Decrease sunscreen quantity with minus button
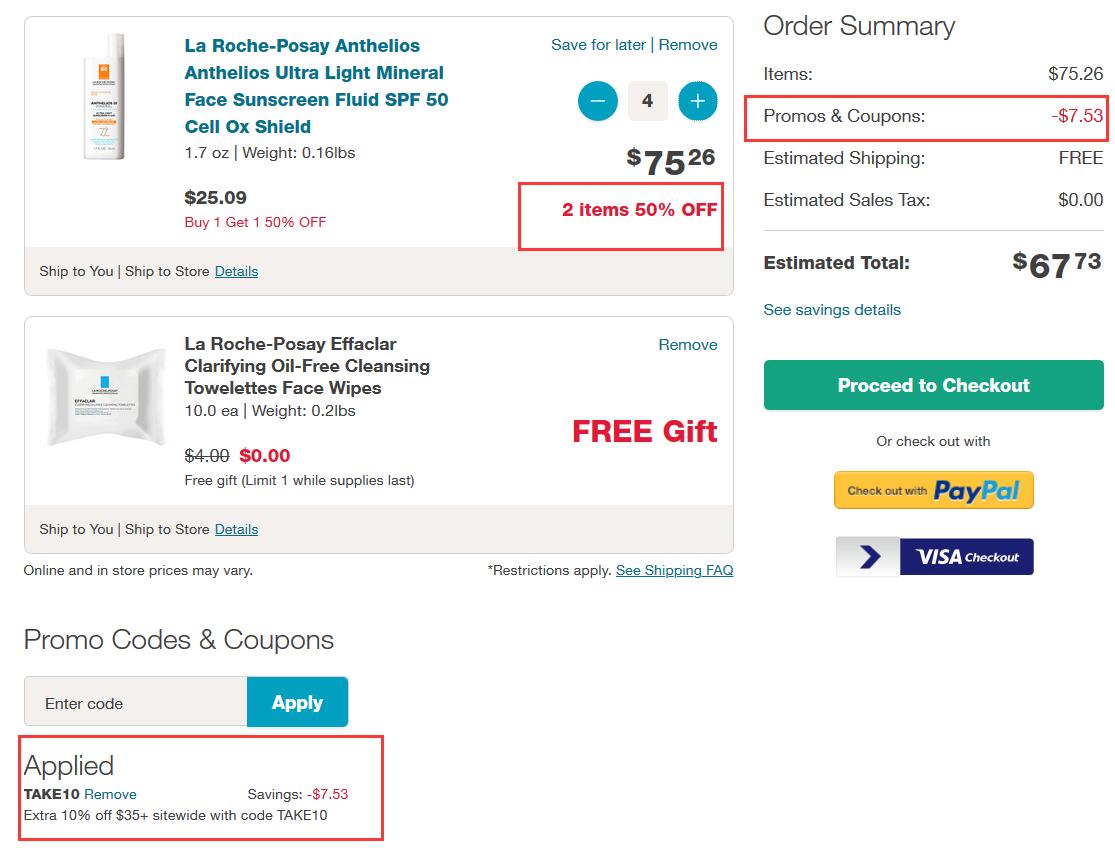 tap(597, 101)
